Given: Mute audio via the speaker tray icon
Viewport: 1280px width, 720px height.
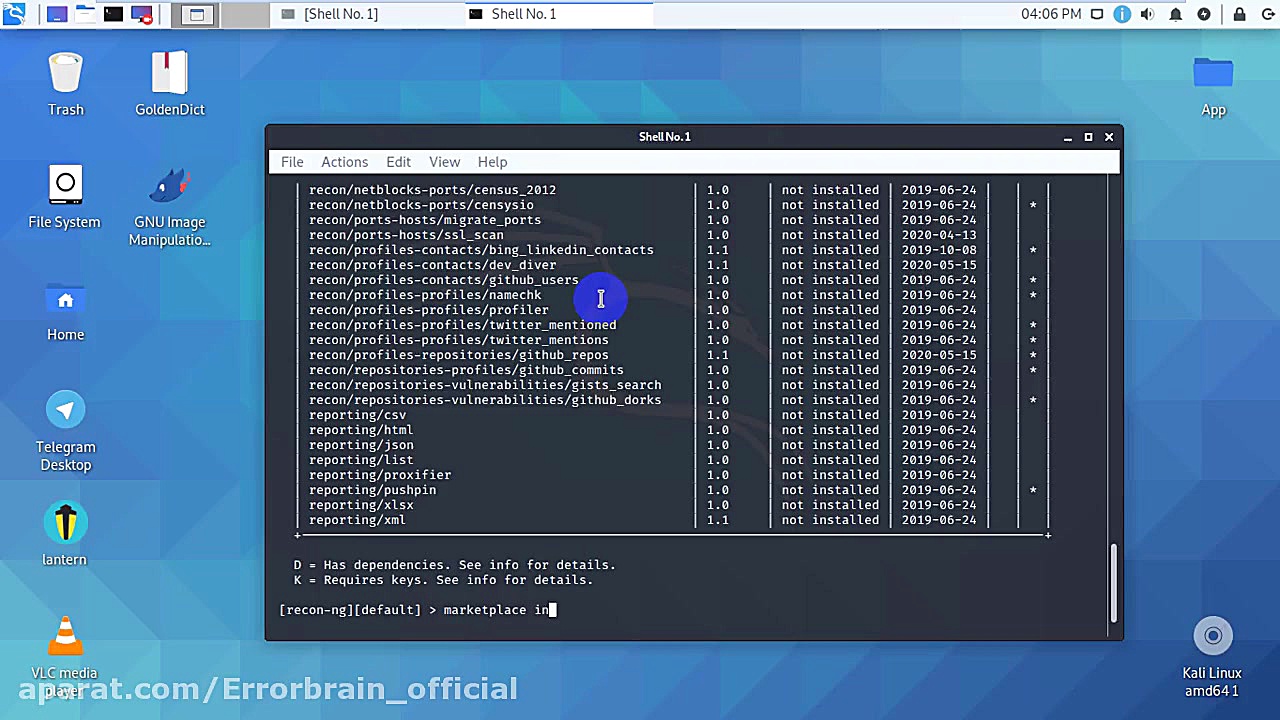Looking at the screenshot, I should tap(1147, 14).
